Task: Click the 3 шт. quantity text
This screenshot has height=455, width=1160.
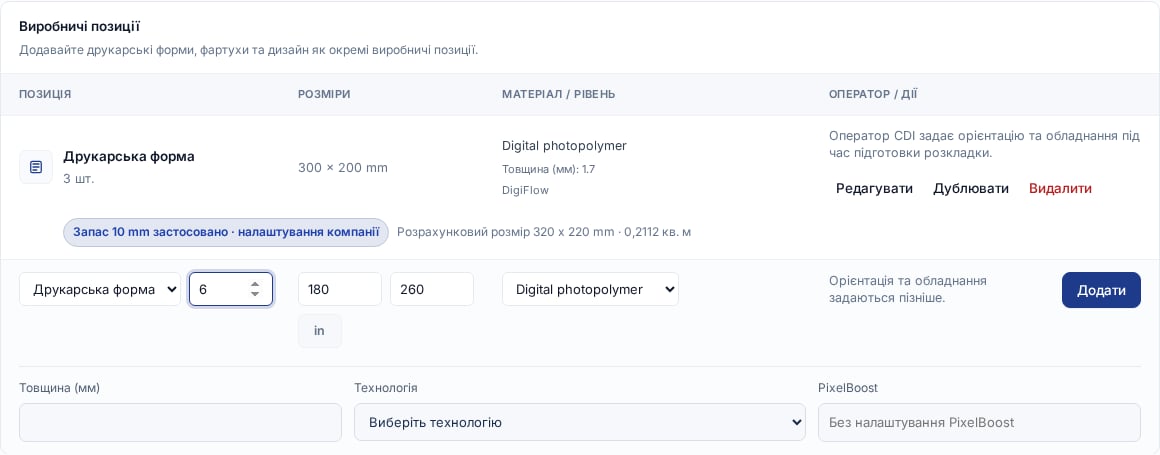Action: 79,178
